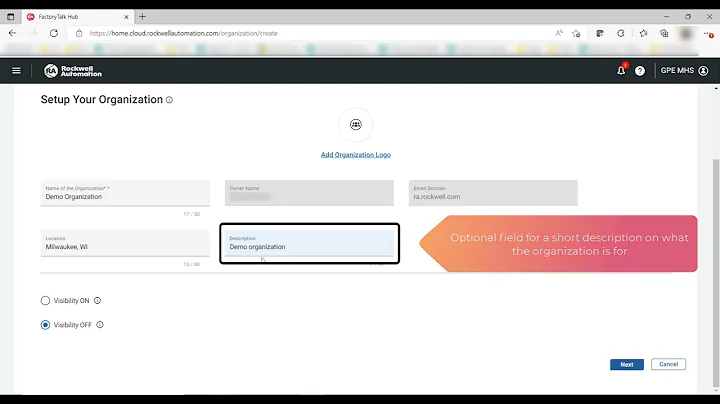Edit the Name of the Organization field
The image size is (720, 404).
coord(125,193)
